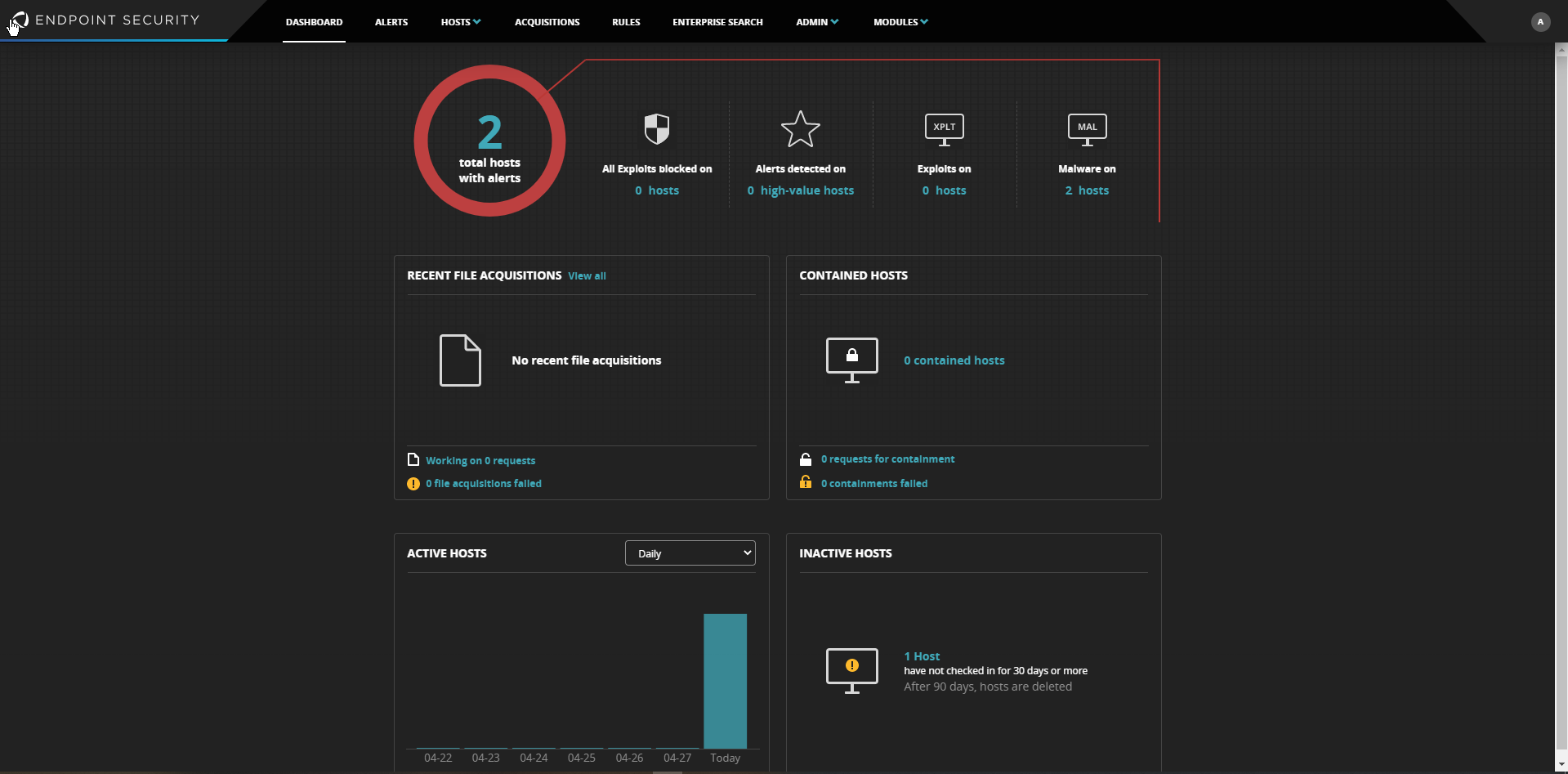This screenshot has height=774, width=1568.
Task: Open the Daily interval dropdown
Action: pyautogui.click(x=690, y=553)
